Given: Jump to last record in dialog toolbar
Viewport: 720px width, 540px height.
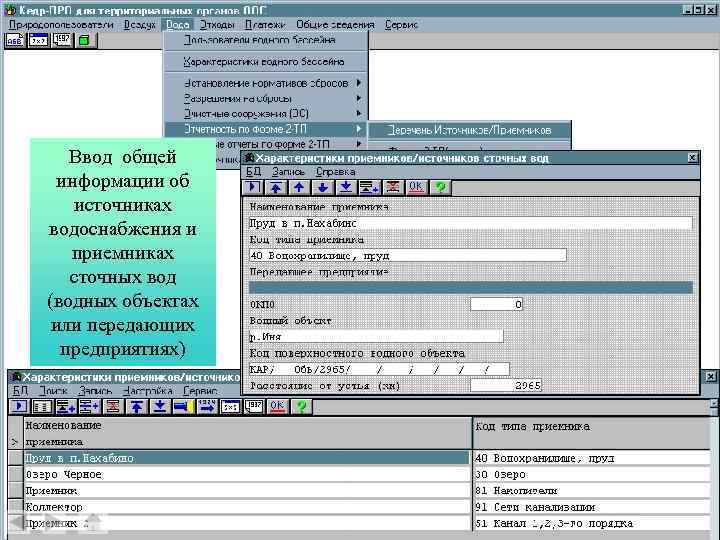Looking at the screenshot, I should tap(346, 187).
